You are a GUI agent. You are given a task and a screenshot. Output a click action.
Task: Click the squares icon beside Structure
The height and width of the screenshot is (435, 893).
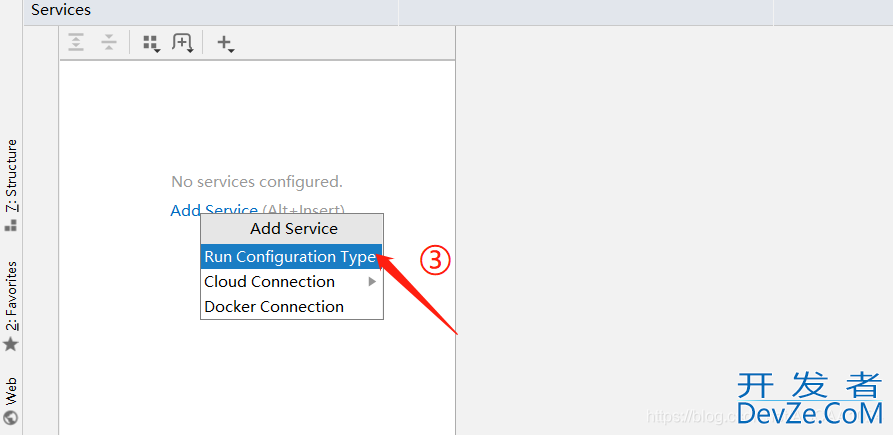click(11, 225)
